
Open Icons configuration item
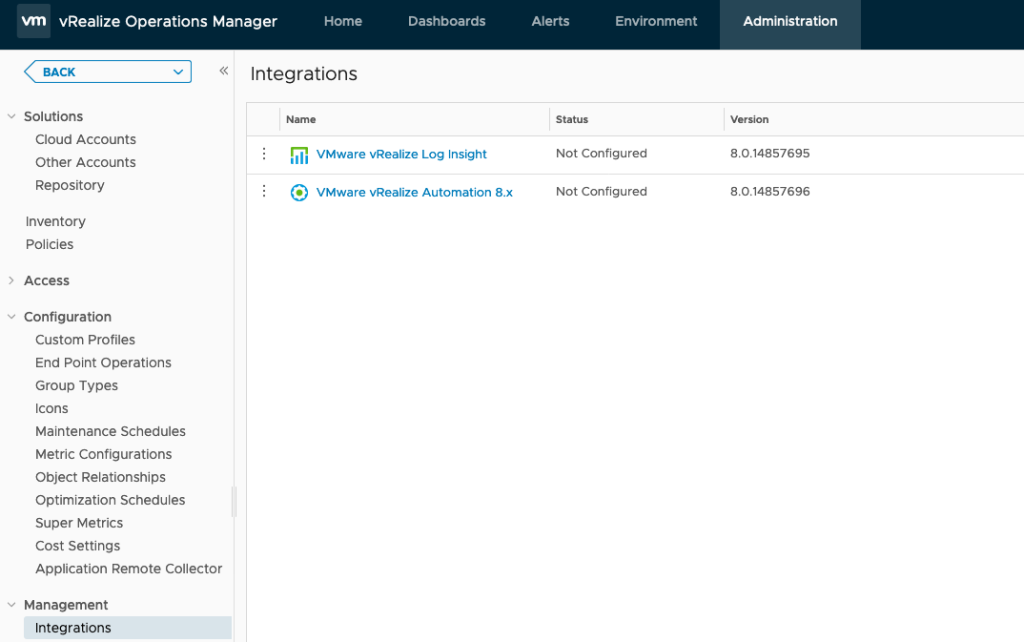[x=52, y=408]
